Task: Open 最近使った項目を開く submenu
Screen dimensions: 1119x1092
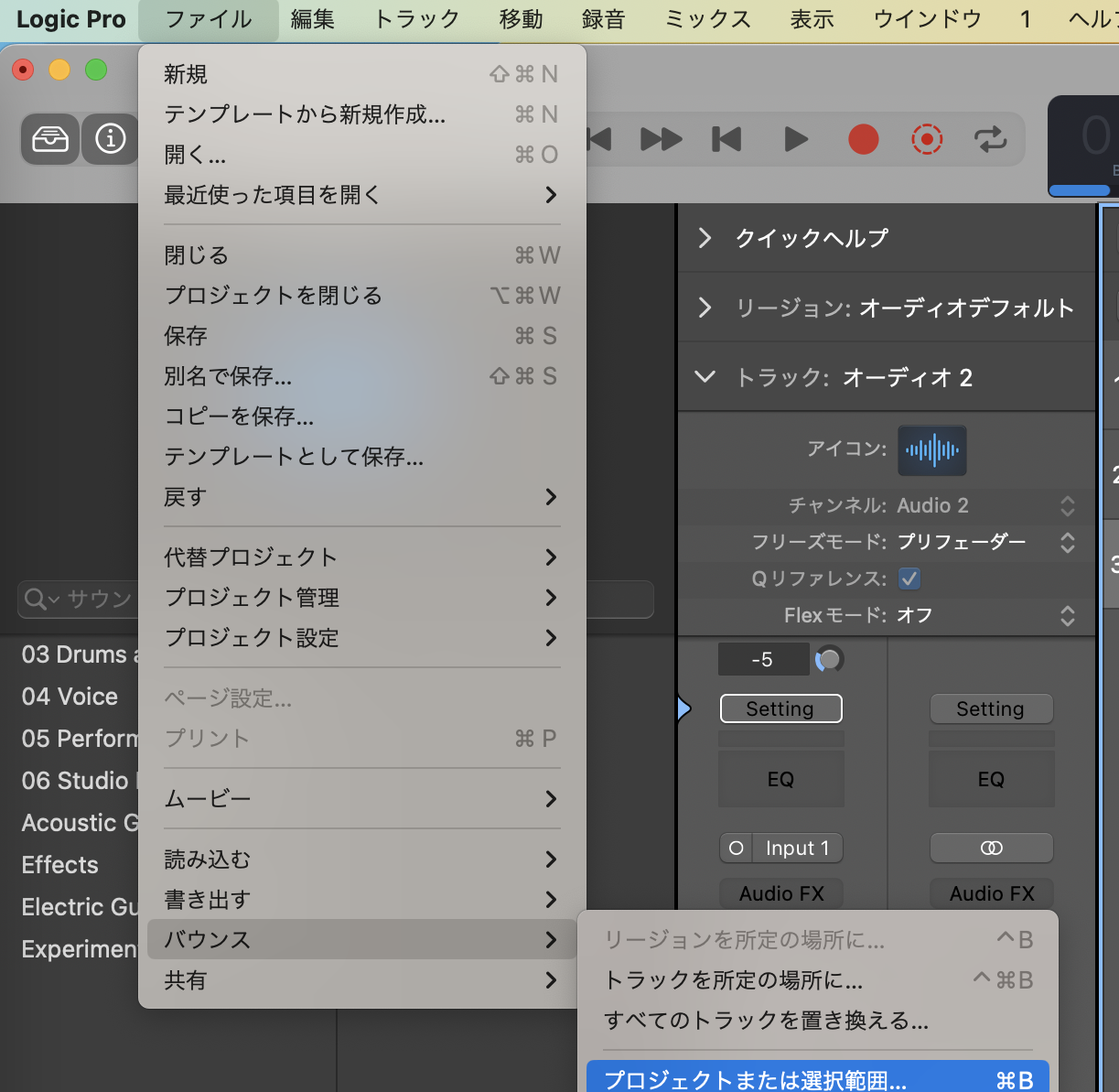Action: tap(361, 195)
